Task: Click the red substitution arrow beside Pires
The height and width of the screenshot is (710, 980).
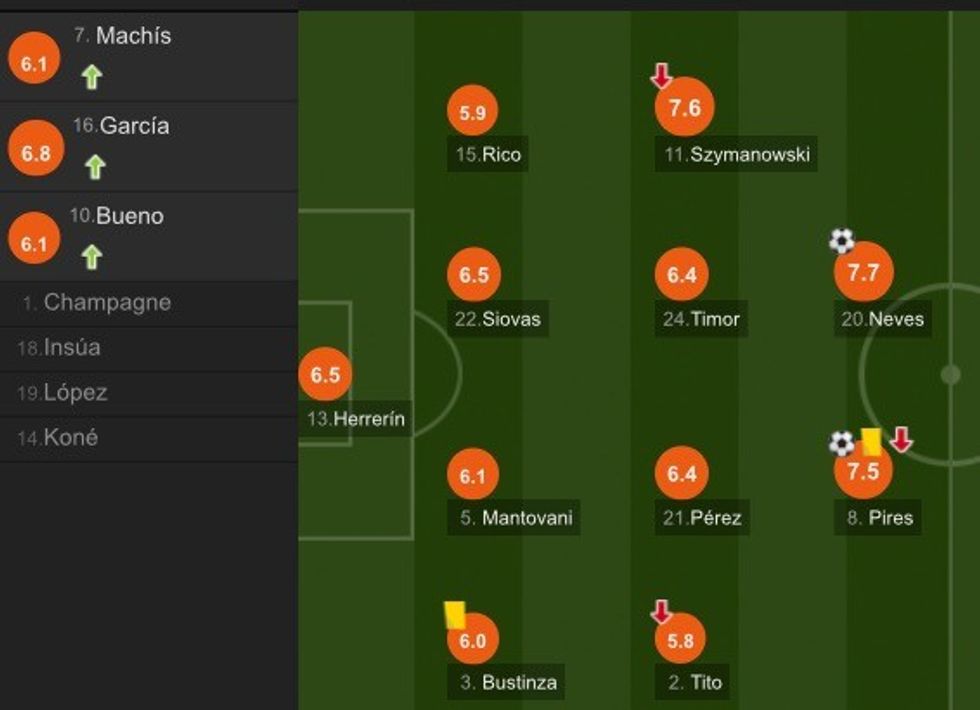Action: point(901,439)
